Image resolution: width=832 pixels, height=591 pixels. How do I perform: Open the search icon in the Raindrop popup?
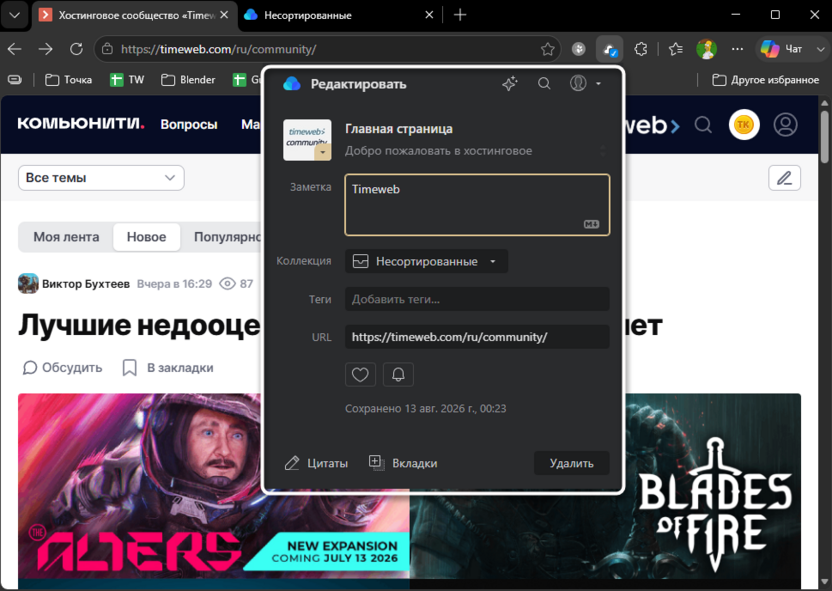(544, 83)
